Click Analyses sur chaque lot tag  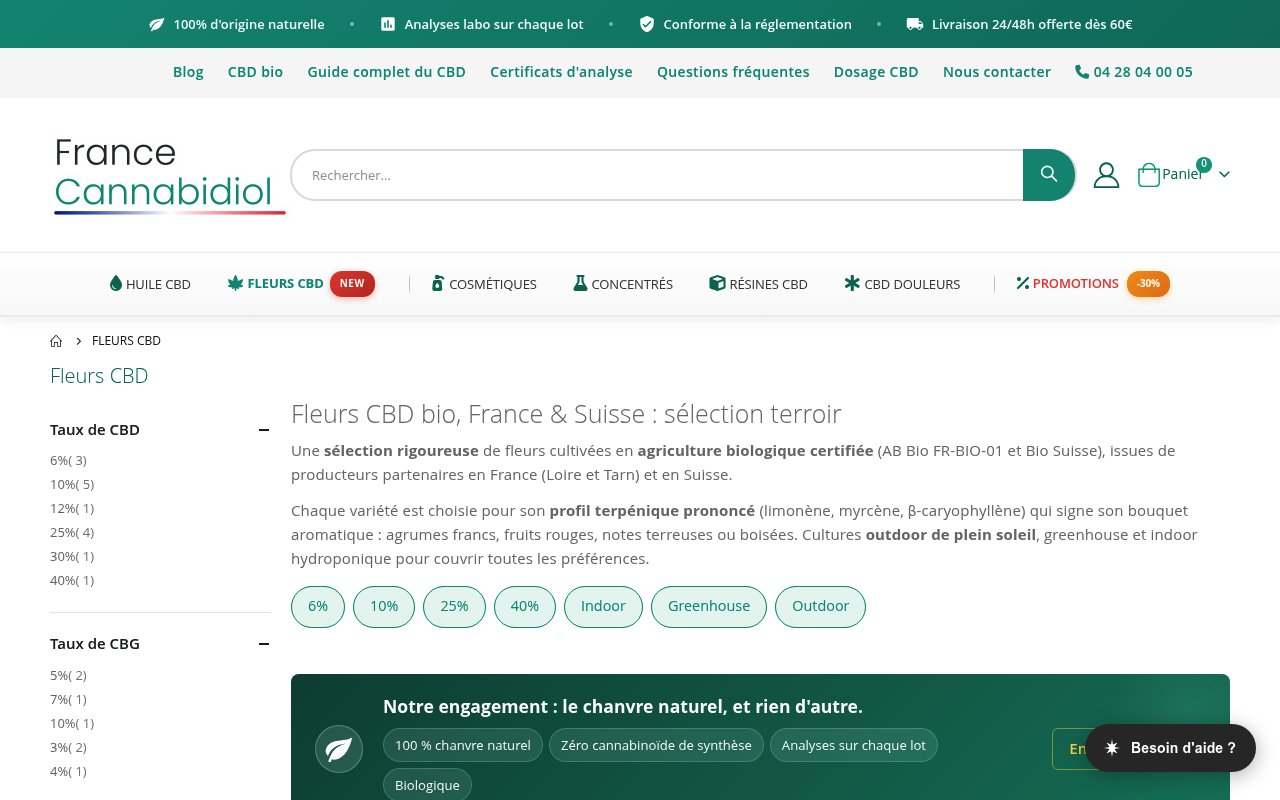point(854,745)
